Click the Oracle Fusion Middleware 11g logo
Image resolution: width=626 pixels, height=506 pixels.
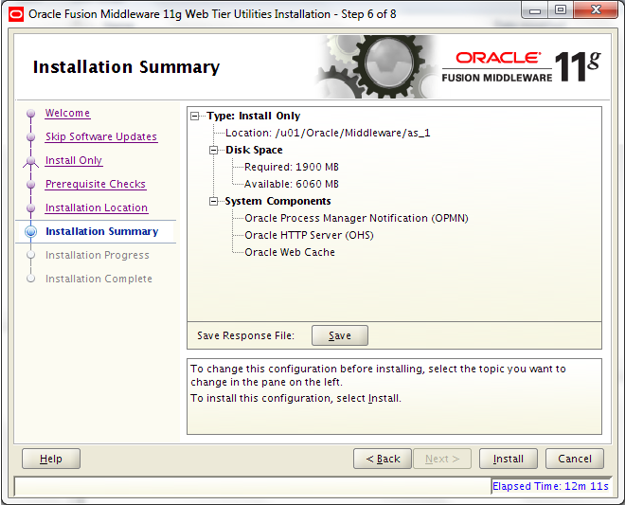pyautogui.click(x=521, y=67)
